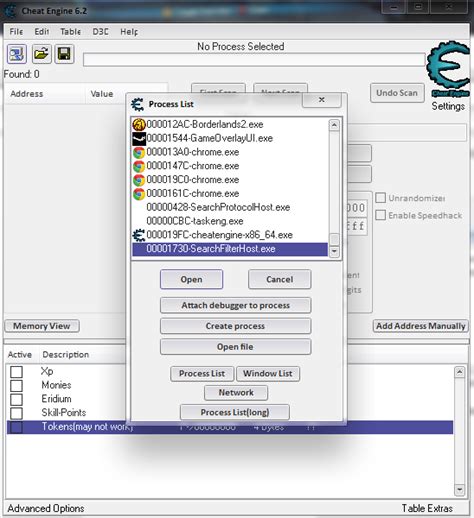This screenshot has height=518, width=474.
Task: Click Open file button
Action: coord(235,347)
